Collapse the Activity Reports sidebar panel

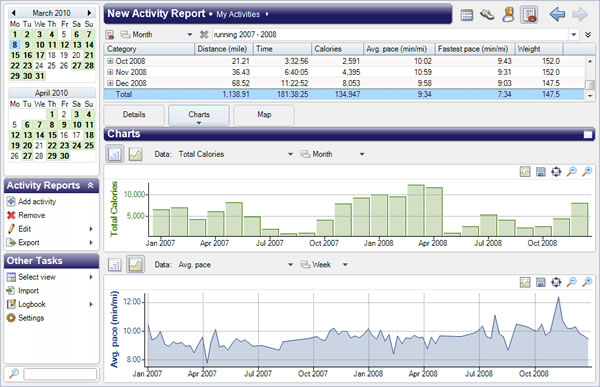pos(90,186)
